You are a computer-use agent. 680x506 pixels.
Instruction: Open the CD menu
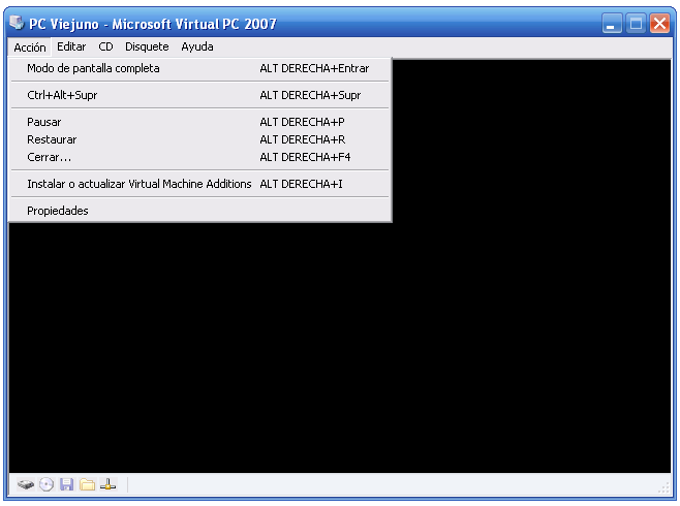coord(106,46)
